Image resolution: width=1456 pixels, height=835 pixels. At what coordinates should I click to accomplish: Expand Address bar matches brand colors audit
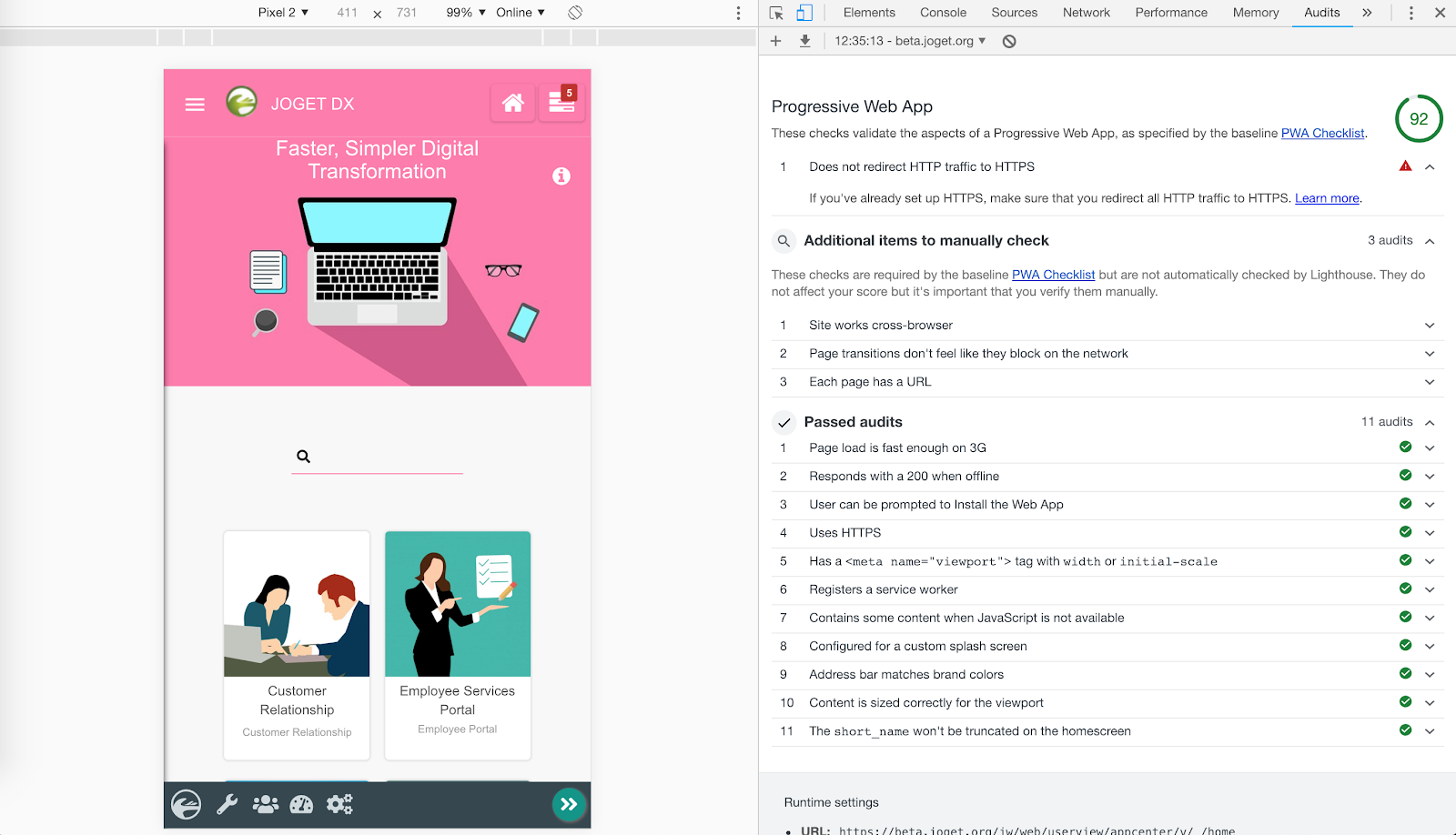pos(1430,675)
